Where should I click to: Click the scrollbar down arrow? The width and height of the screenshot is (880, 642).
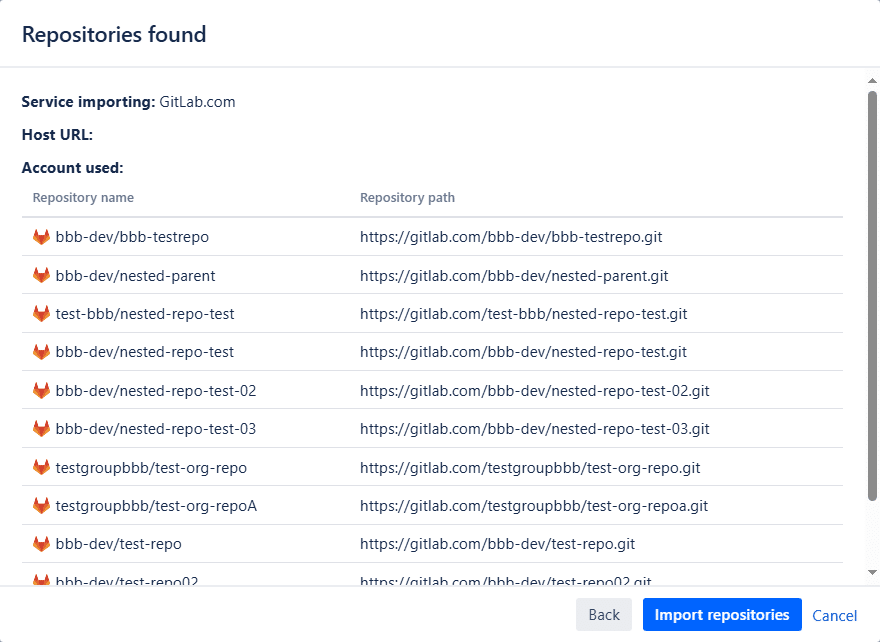pyautogui.click(x=872, y=571)
